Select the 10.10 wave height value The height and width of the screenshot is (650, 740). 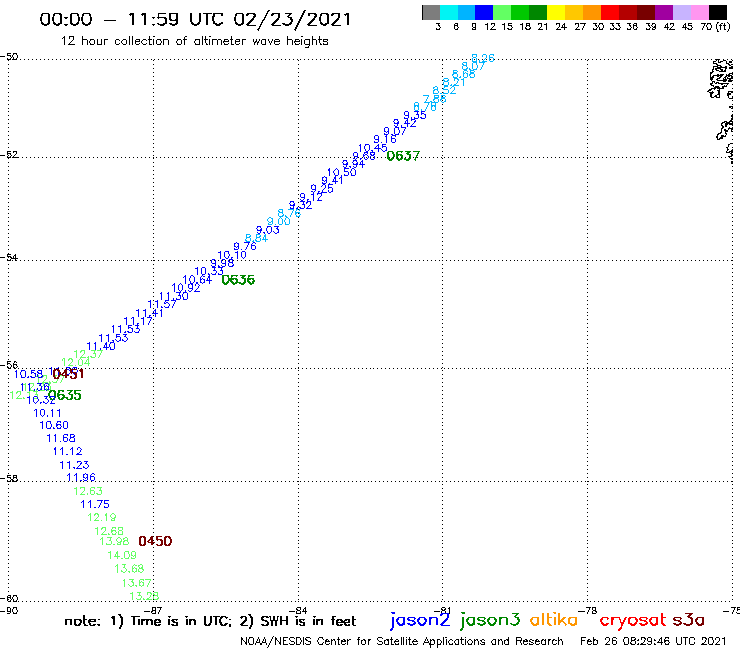coord(232,255)
